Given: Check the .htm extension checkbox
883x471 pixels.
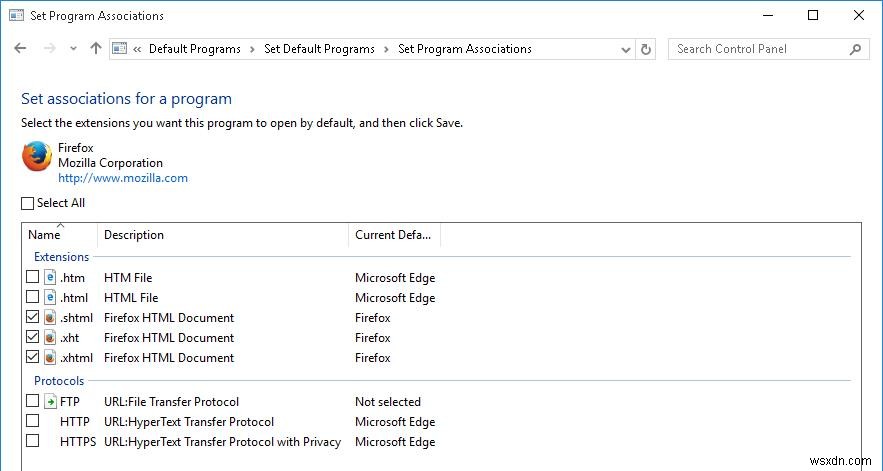Looking at the screenshot, I should [x=33, y=277].
